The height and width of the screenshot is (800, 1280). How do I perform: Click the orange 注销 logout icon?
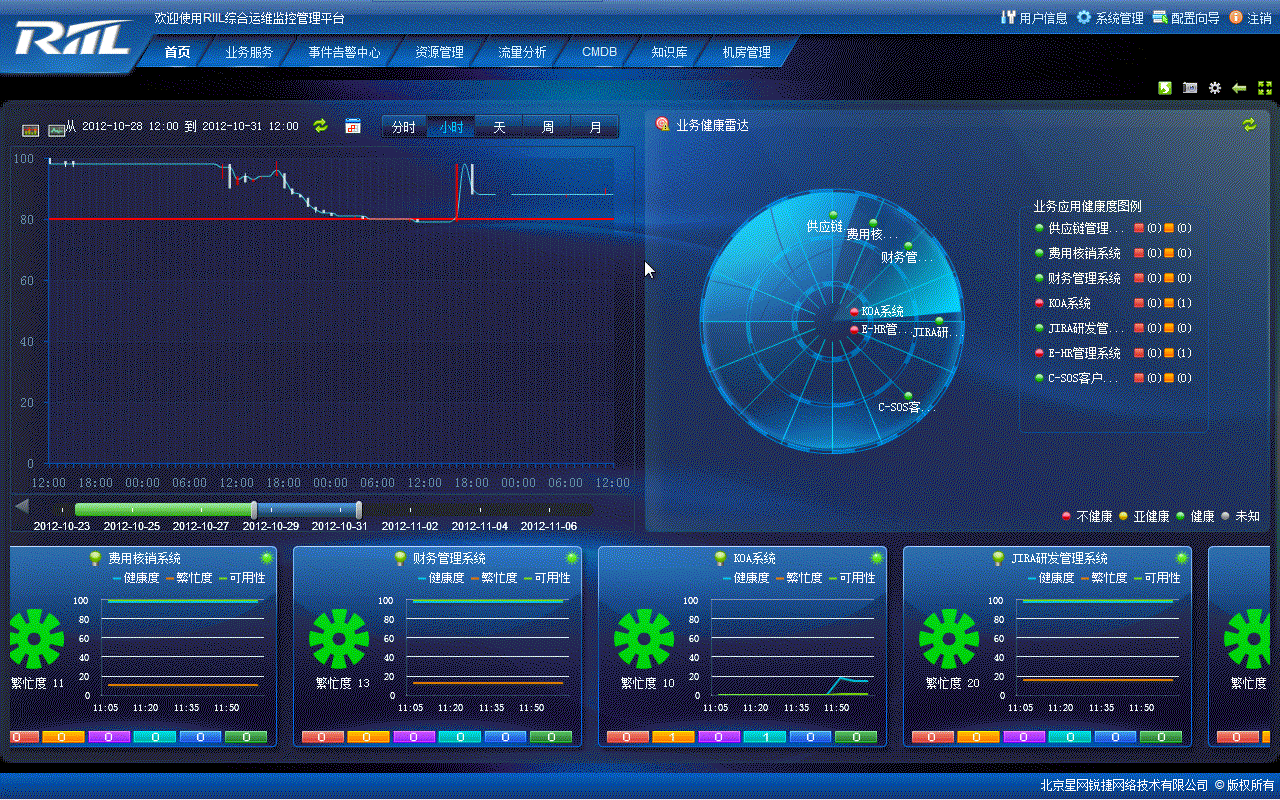pyautogui.click(x=1236, y=17)
